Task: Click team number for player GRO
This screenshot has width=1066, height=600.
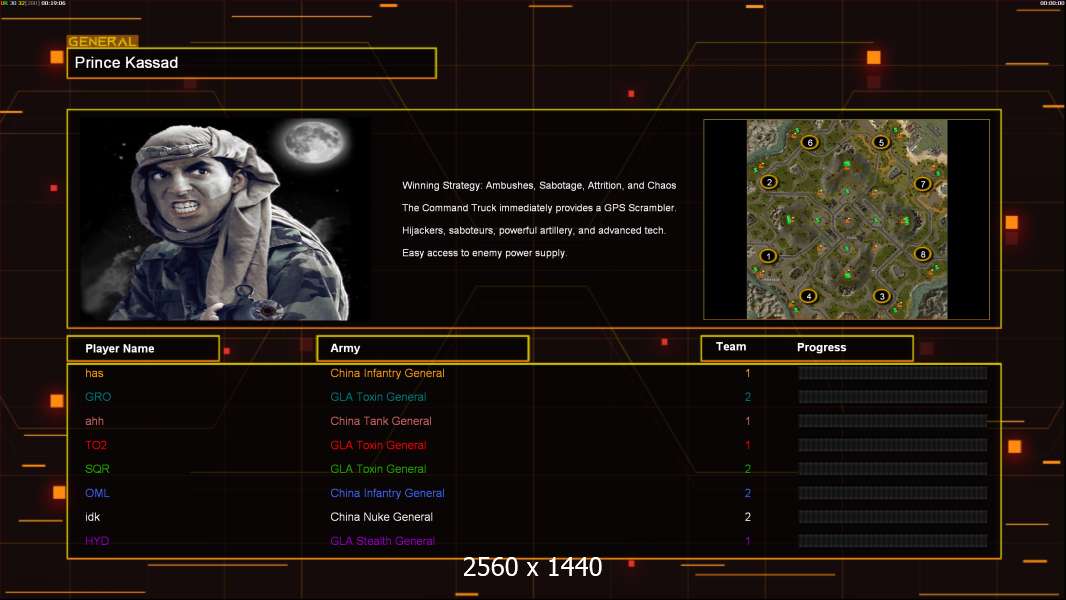Action: coord(748,397)
